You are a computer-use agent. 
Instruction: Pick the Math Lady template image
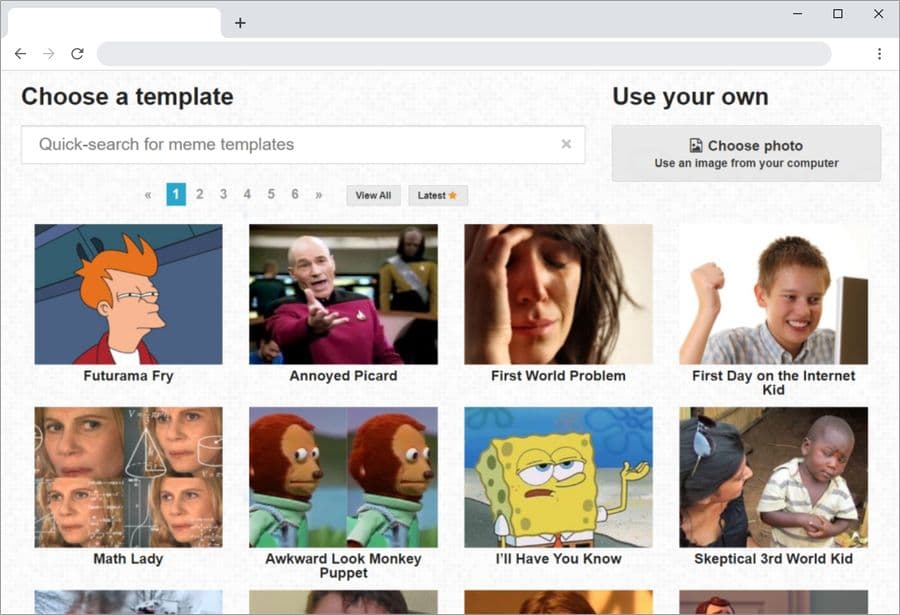coord(129,477)
